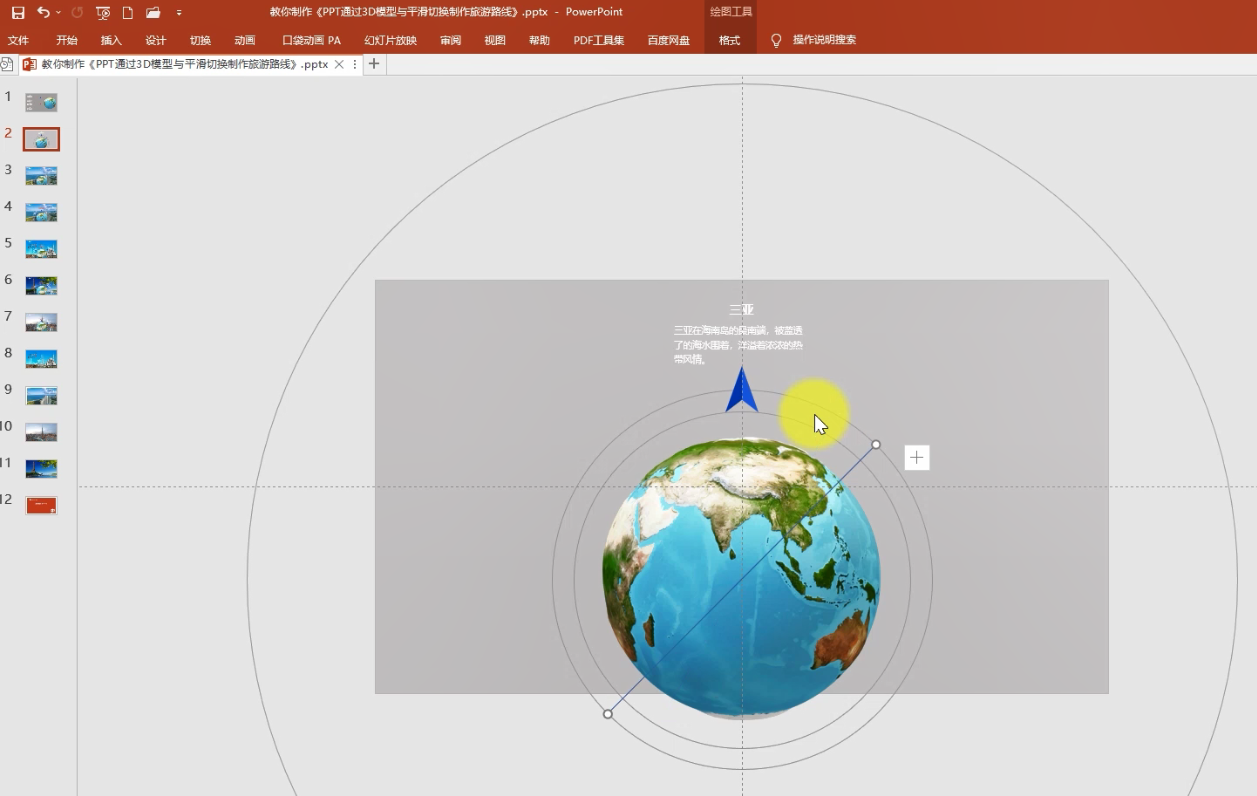The height and width of the screenshot is (796, 1257).
Task: Select slide 10 thumbnail
Action: click(x=41, y=432)
